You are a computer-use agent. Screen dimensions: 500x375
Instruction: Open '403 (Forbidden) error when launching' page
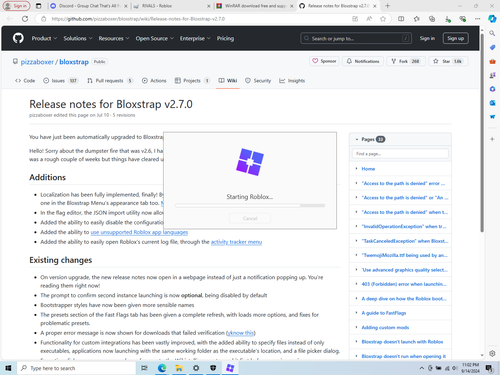coord(404,284)
